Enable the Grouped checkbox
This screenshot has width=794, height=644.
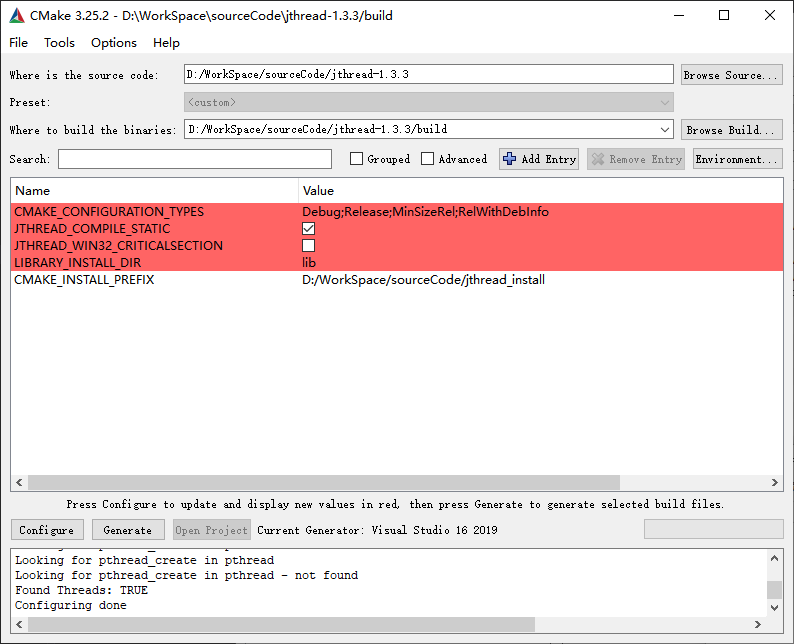click(x=356, y=159)
